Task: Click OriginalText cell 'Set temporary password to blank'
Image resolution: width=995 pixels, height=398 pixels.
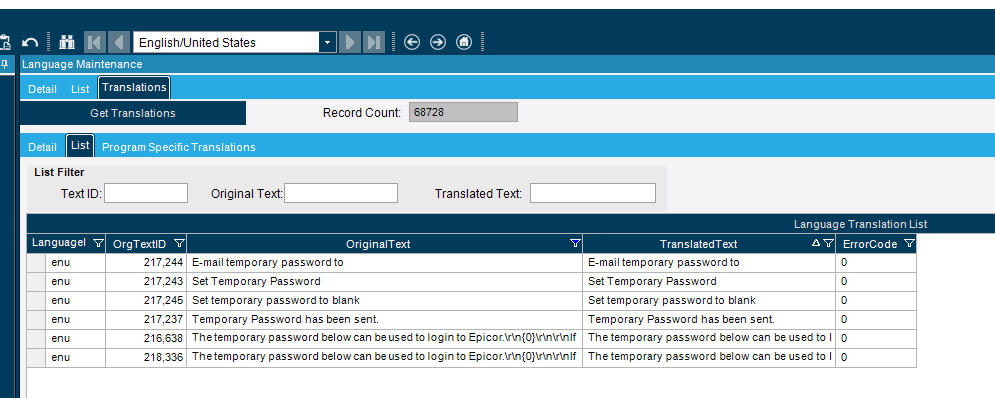Action: coord(385,300)
